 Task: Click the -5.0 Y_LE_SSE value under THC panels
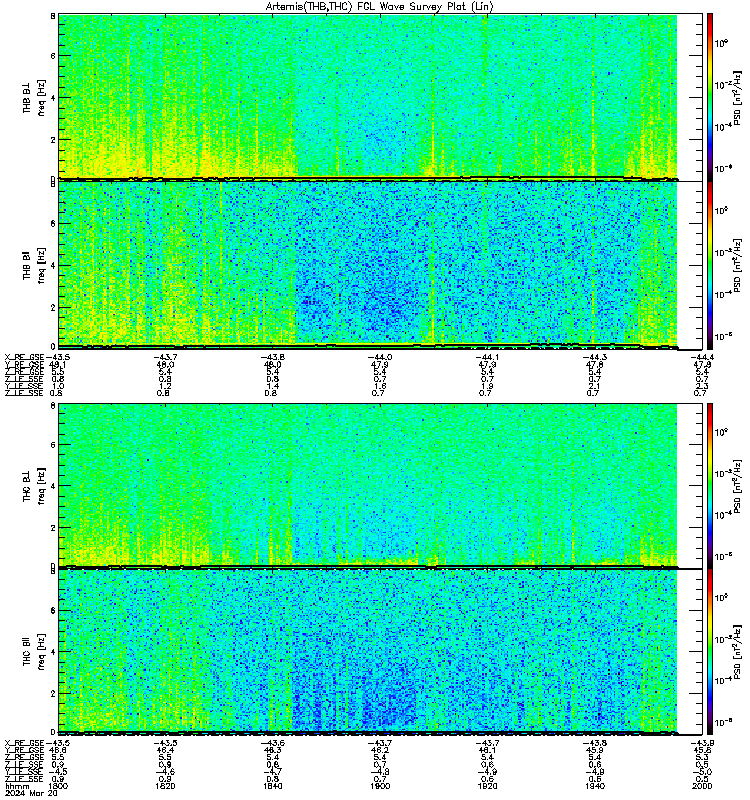(702, 772)
